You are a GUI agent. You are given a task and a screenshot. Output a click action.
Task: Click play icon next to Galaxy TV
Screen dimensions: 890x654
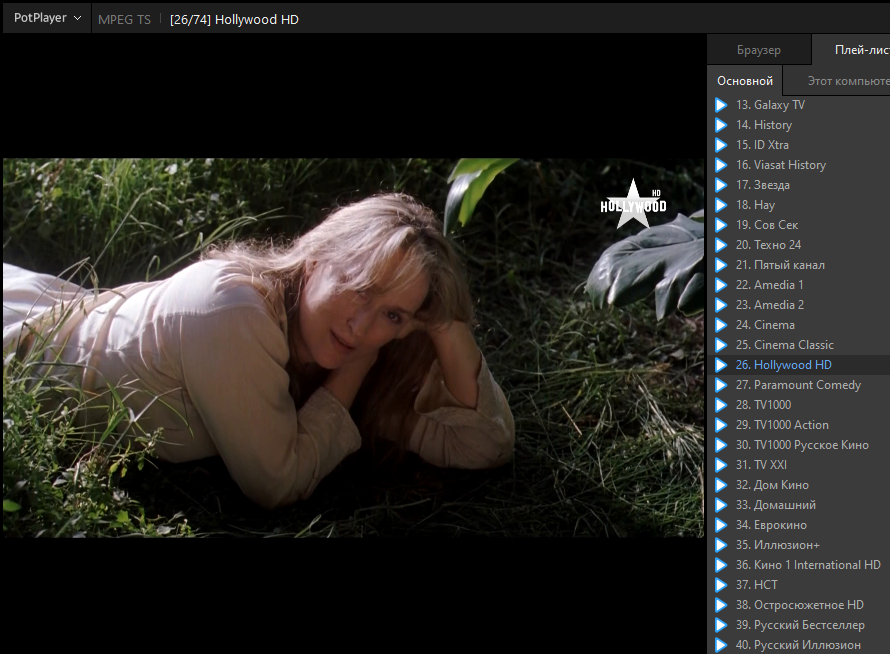pyautogui.click(x=721, y=105)
